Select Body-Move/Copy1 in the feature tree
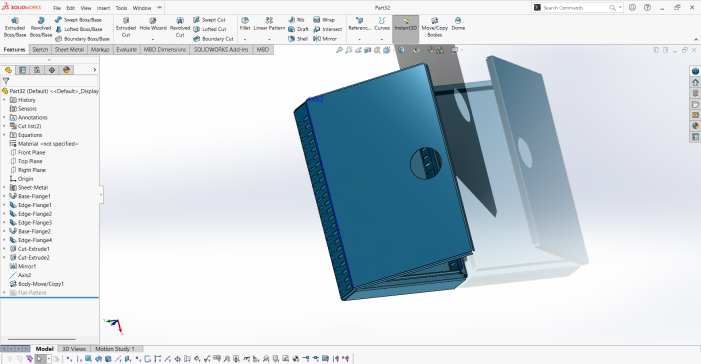This screenshot has height=364, width=701. point(41,284)
